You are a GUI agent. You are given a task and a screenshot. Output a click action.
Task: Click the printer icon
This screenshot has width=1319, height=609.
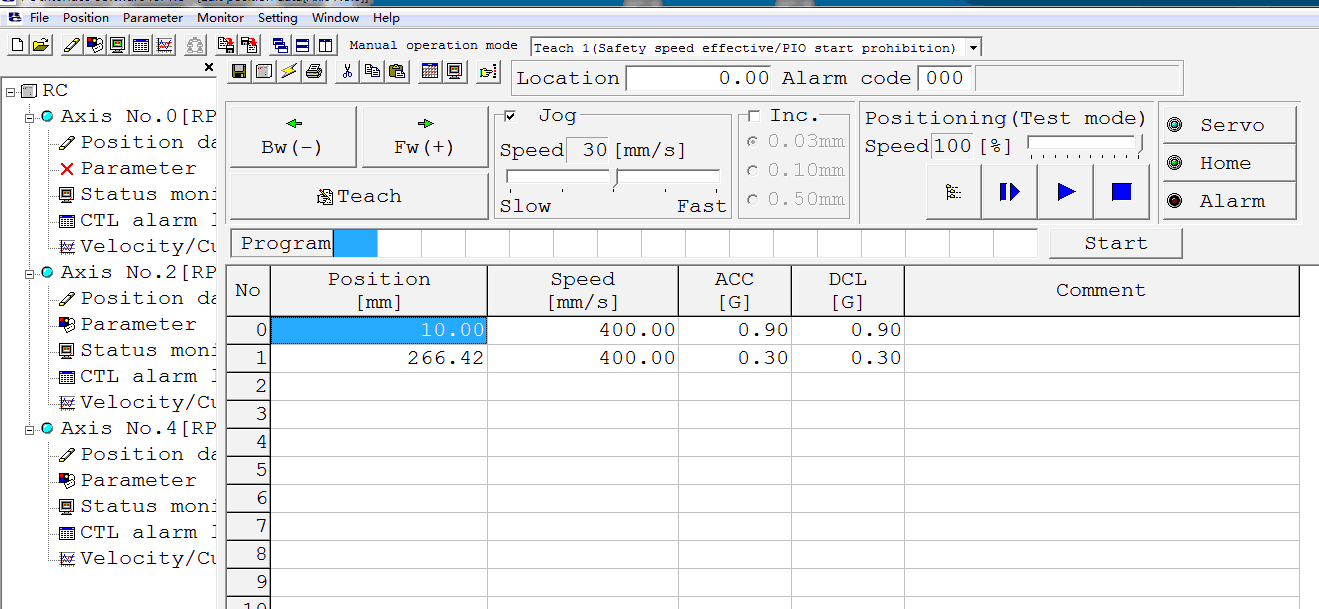pos(314,71)
